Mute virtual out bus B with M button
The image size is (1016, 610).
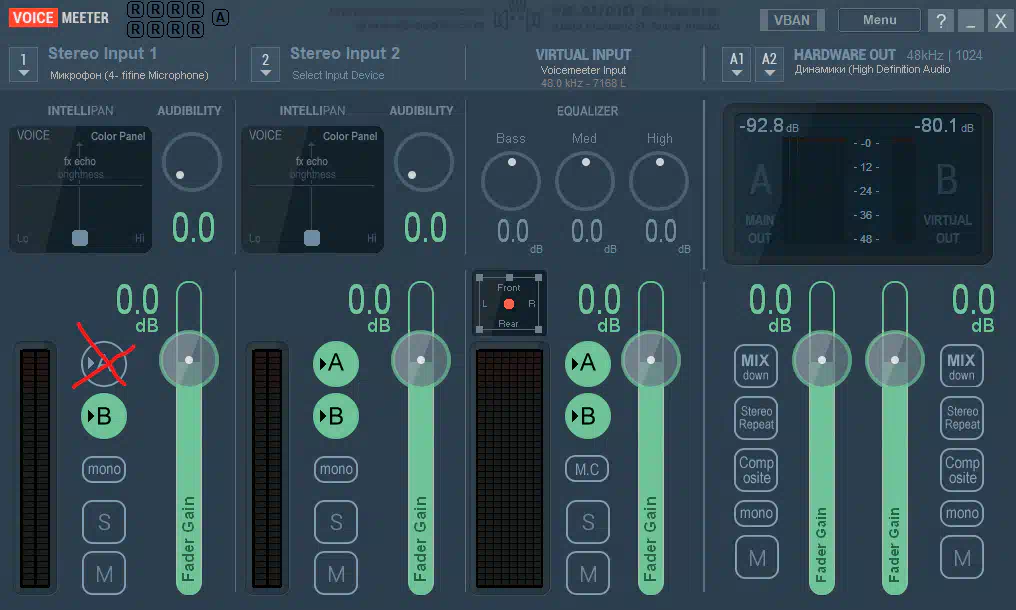coord(962,557)
